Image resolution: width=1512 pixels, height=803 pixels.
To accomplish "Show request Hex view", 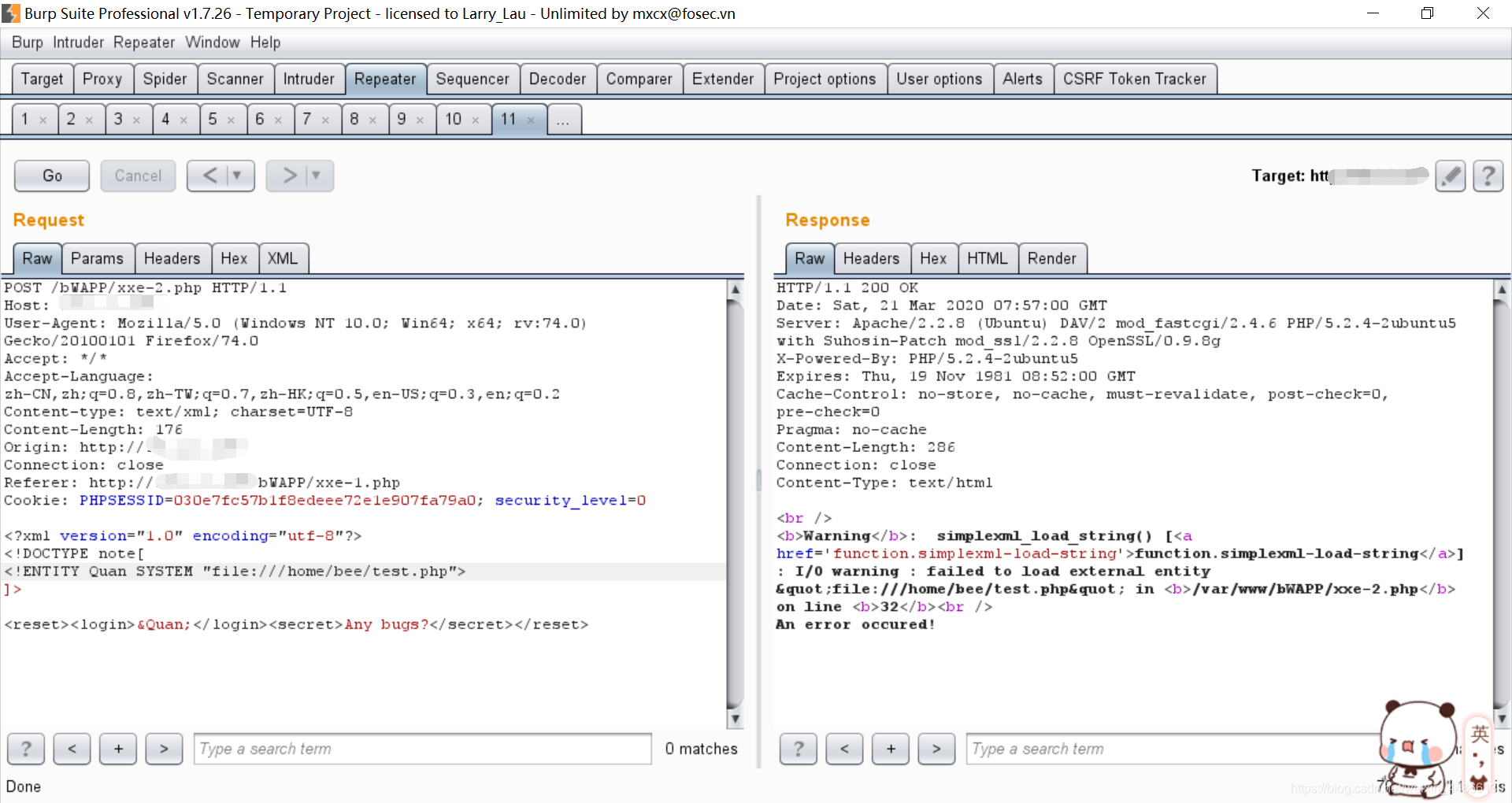I will pyautogui.click(x=234, y=258).
